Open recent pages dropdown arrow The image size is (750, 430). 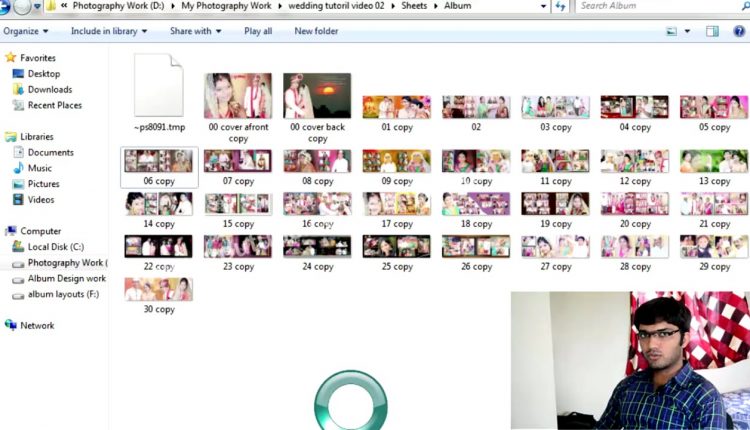pos(37,7)
